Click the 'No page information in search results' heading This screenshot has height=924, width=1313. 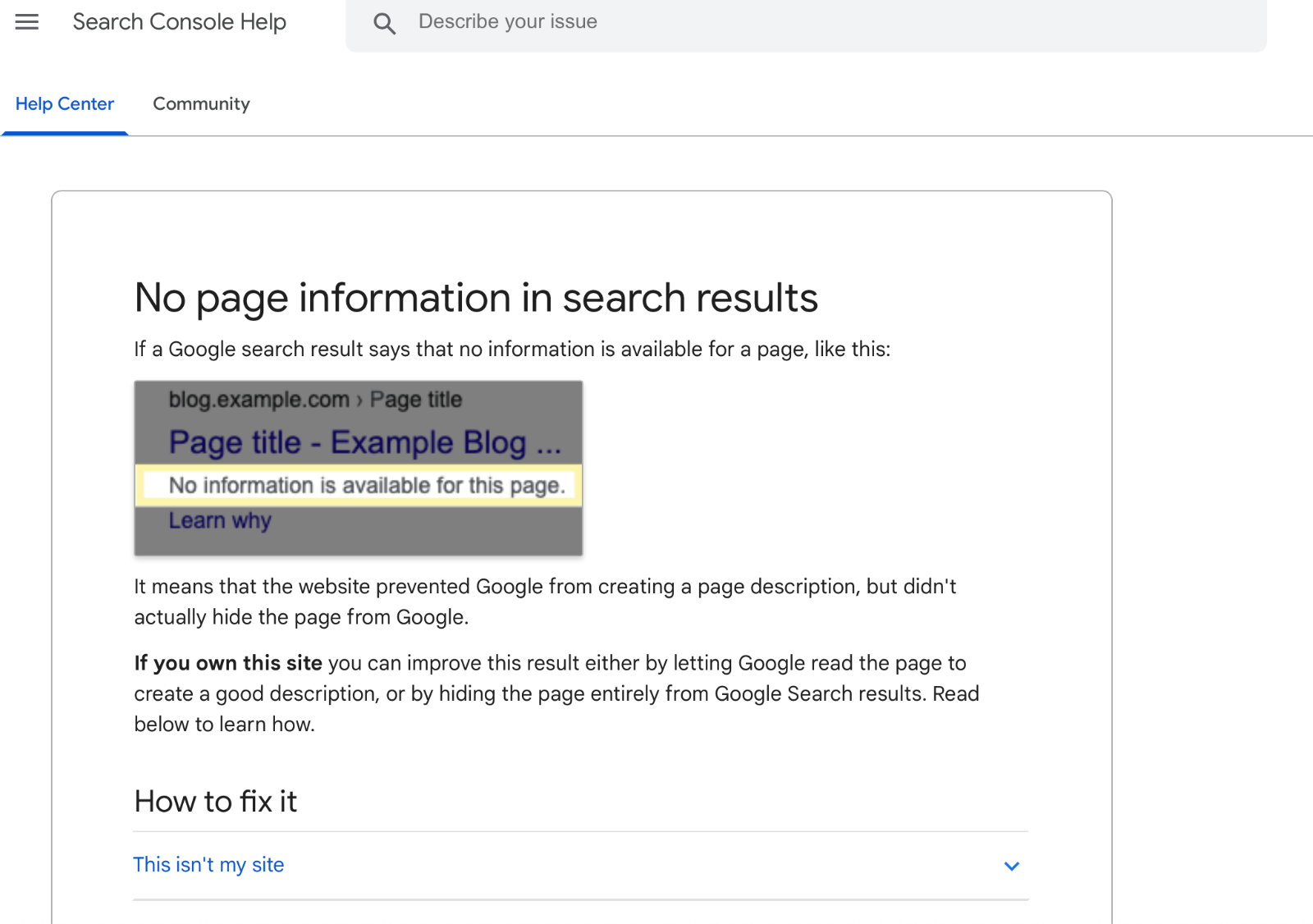click(476, 298)
